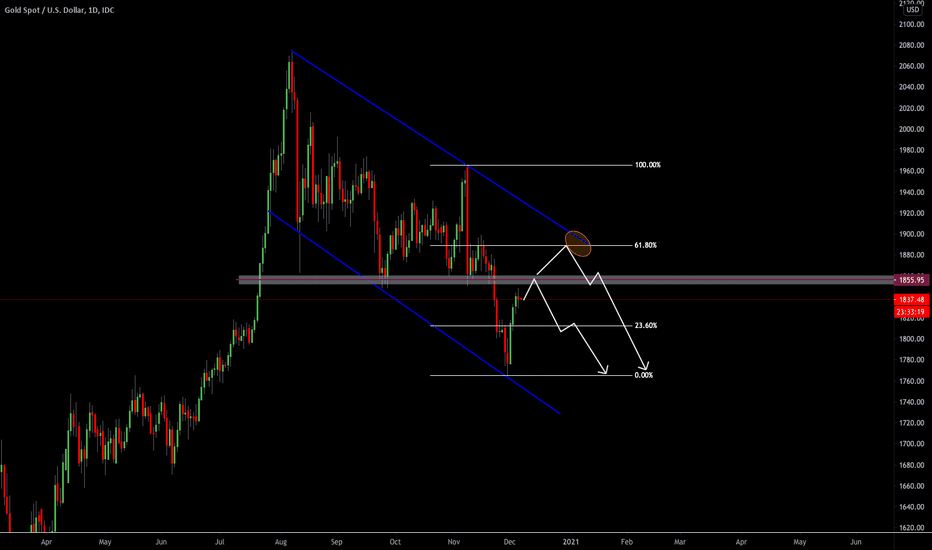The width and height of the screenshot is (932, 550).
Task: Click the 2000.00 price axis label
Action: pos(912,129)
